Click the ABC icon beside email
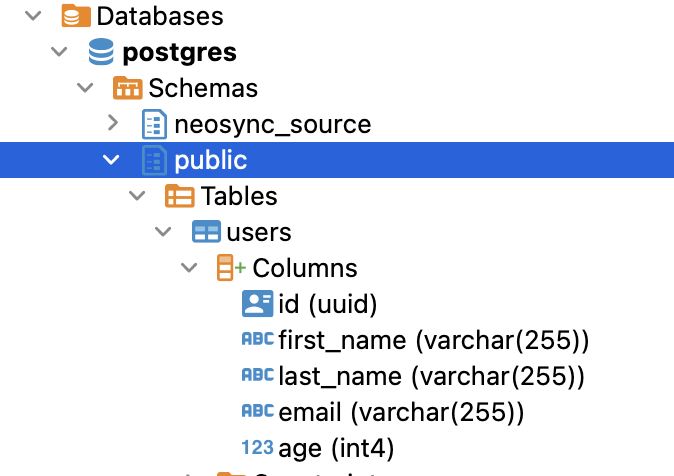 [257, 411]
